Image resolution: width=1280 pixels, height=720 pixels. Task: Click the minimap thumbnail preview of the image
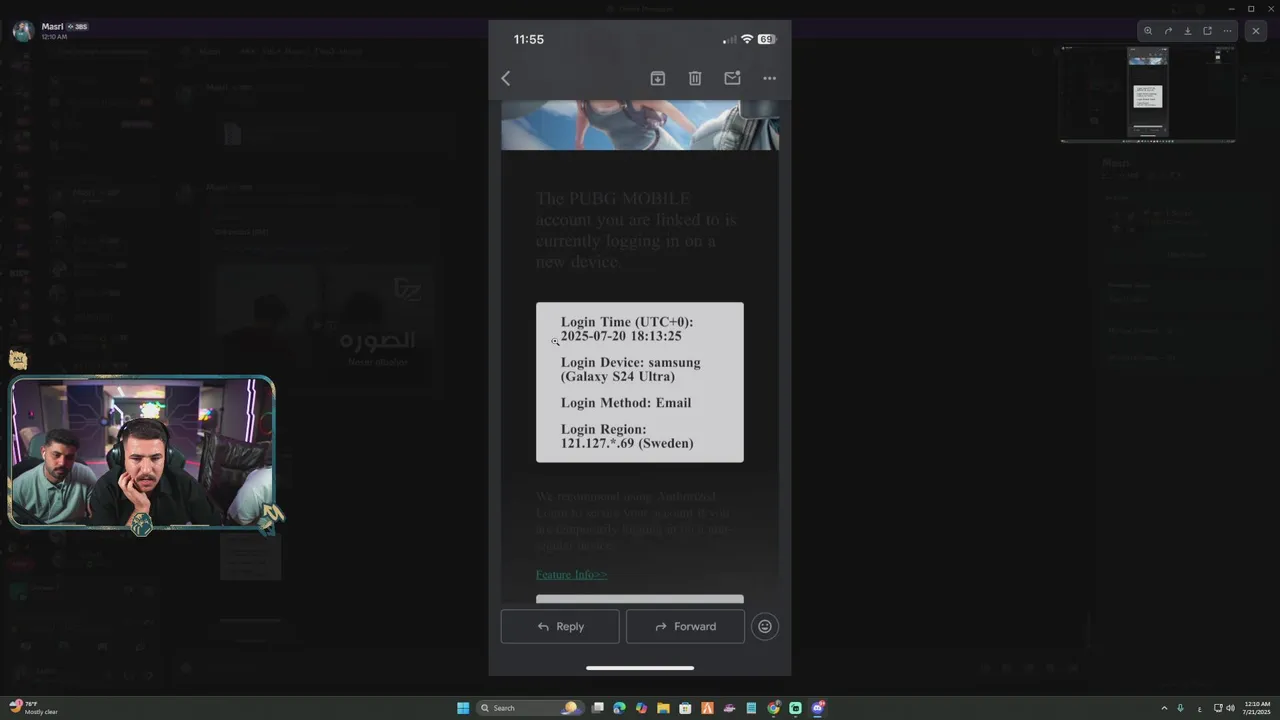point(1148,94)
